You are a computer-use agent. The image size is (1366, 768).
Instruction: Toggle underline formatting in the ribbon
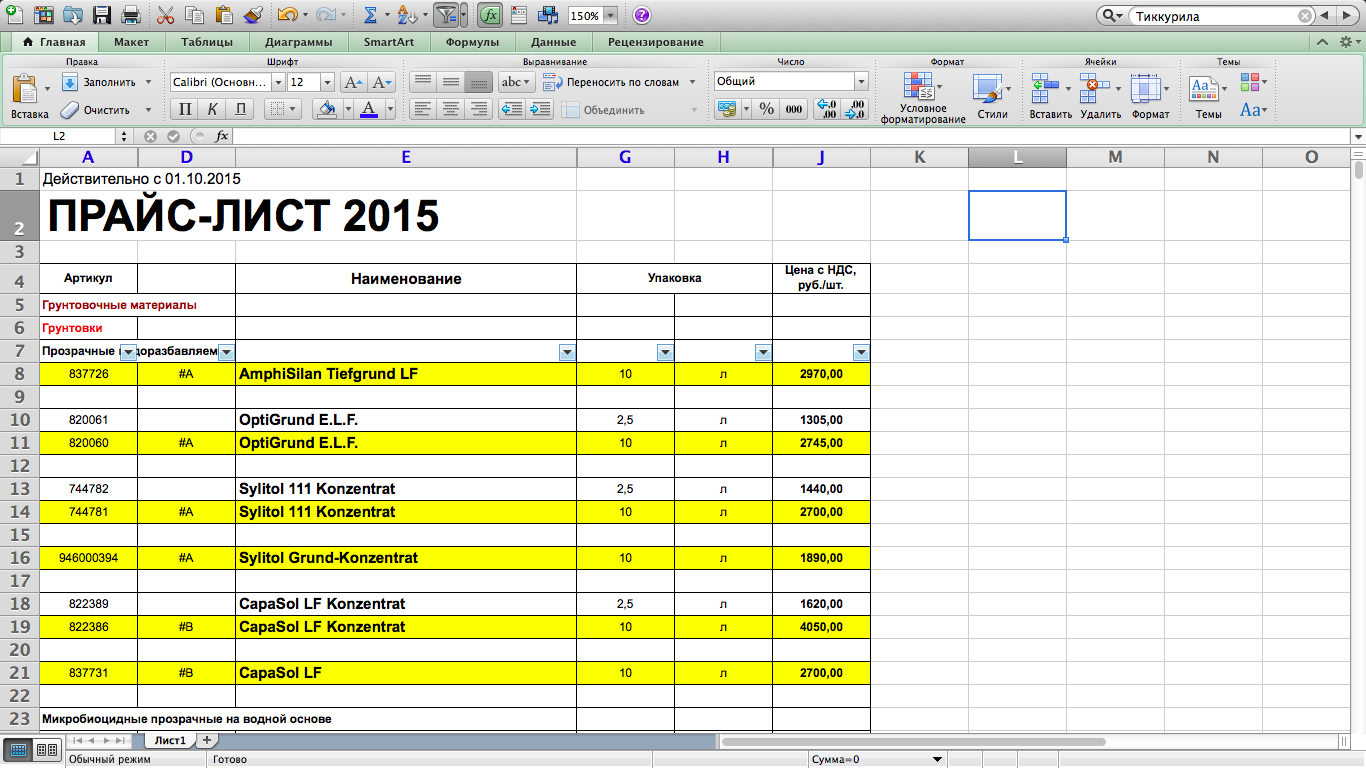240,109
